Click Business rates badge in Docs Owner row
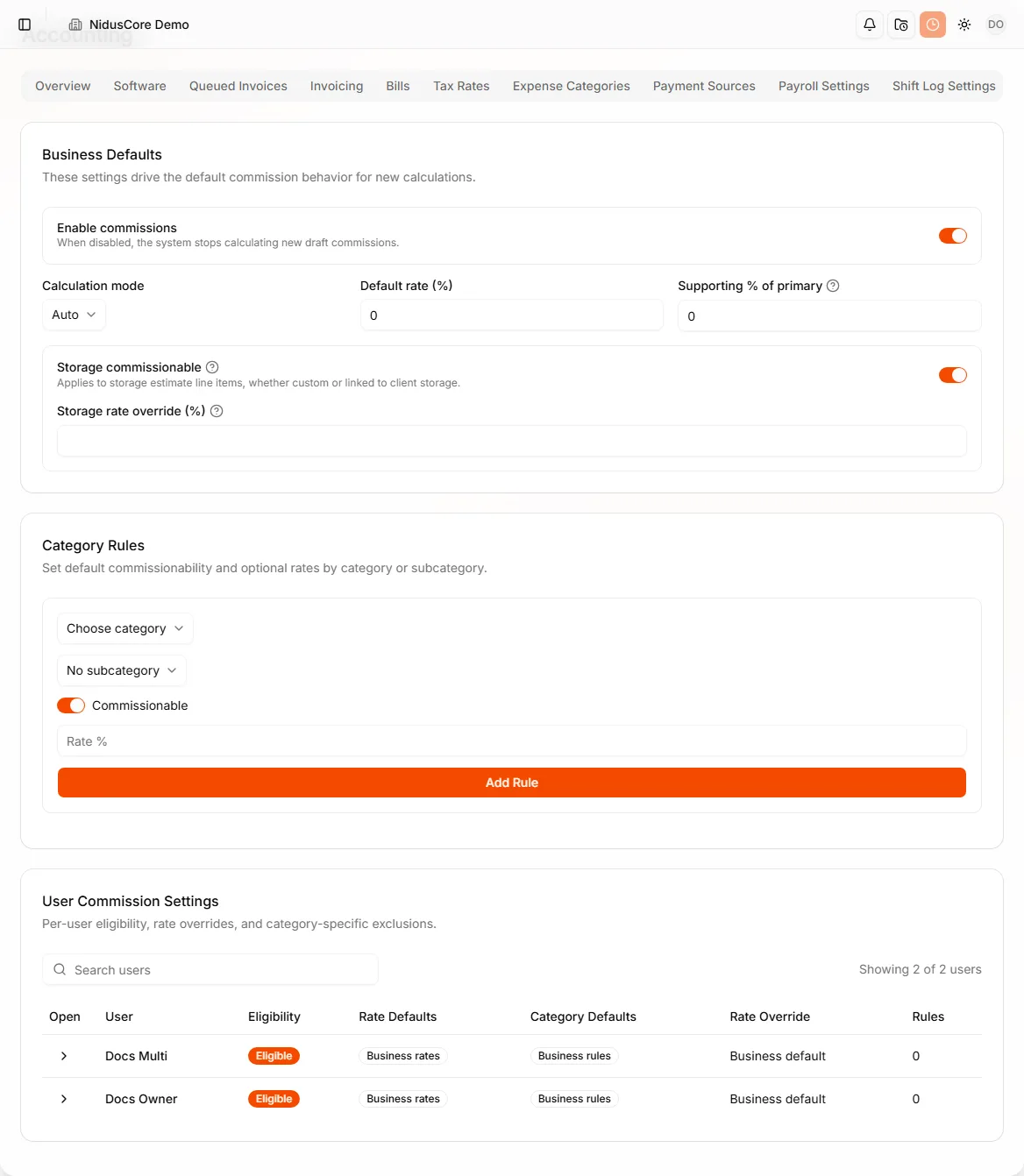The image size is (1024, 1176). coord(403,1099)
